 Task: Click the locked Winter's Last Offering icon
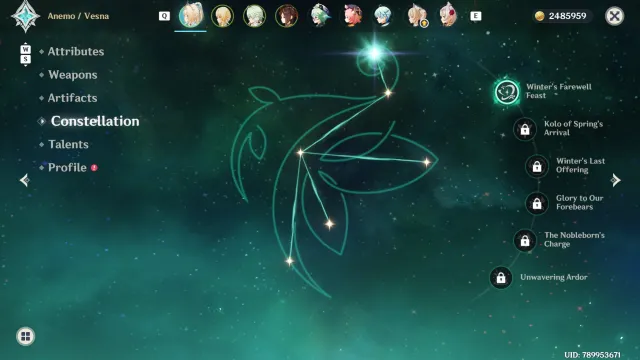click(537, 166)
